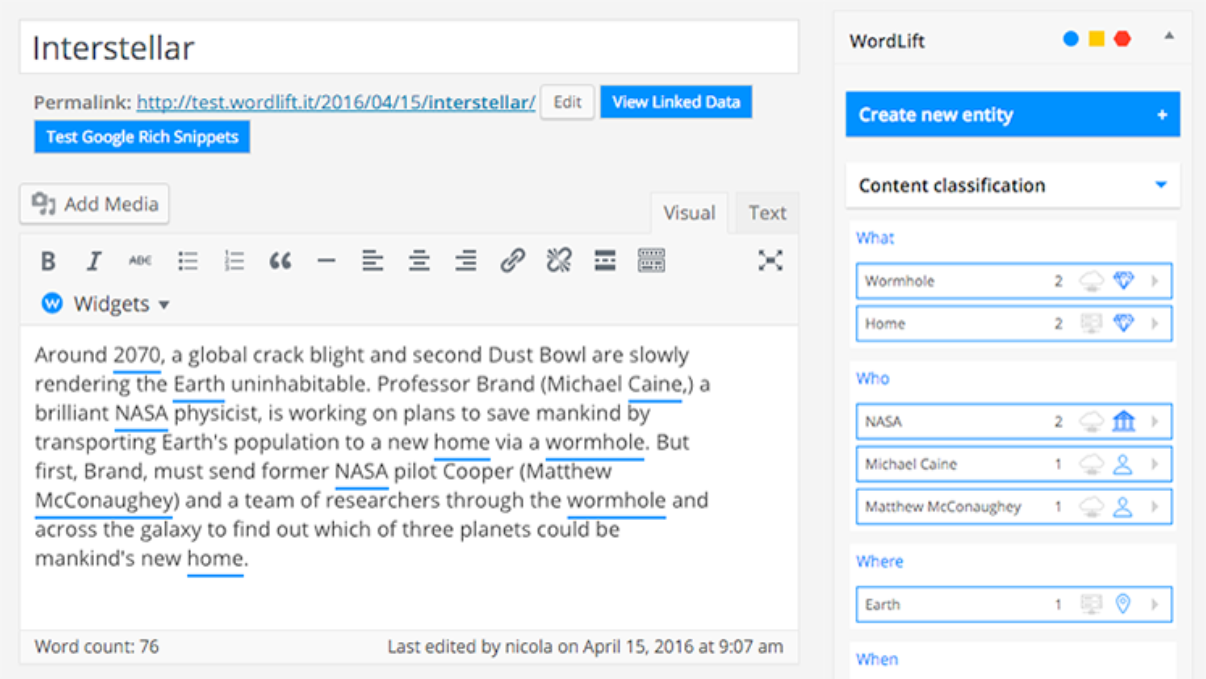Expand the Home entity row arrow
This screenshot has width=1206, height=679.
click(1155, 324)
